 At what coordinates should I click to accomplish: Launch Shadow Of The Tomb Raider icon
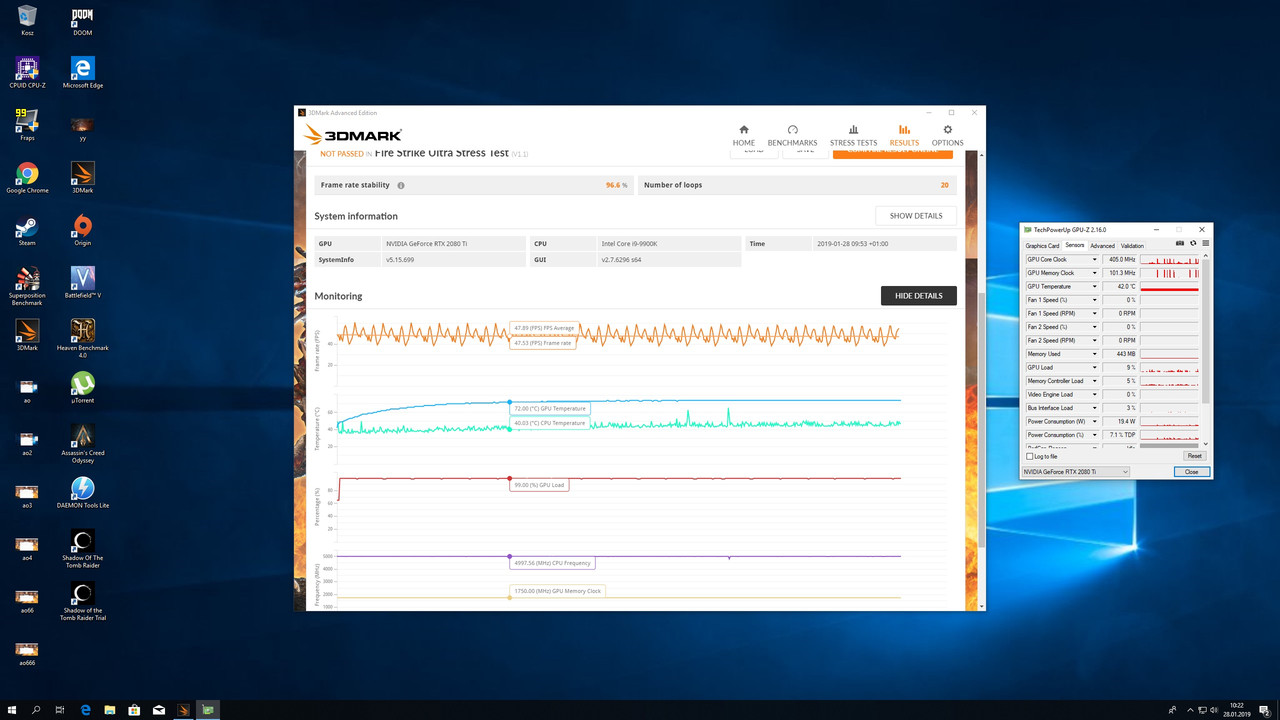82,549
